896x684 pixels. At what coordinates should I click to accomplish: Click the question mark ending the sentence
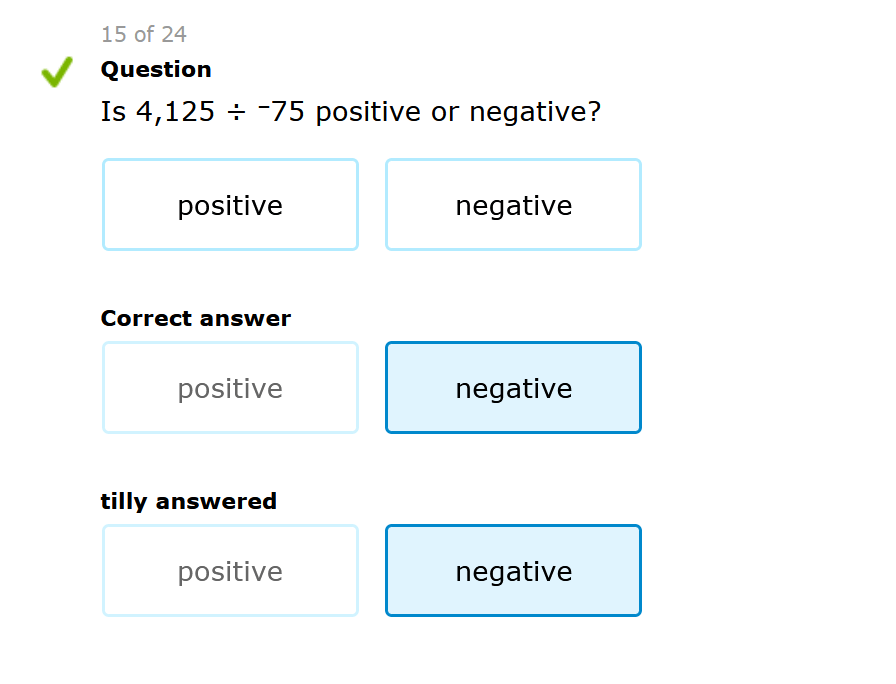coord(595,112)
